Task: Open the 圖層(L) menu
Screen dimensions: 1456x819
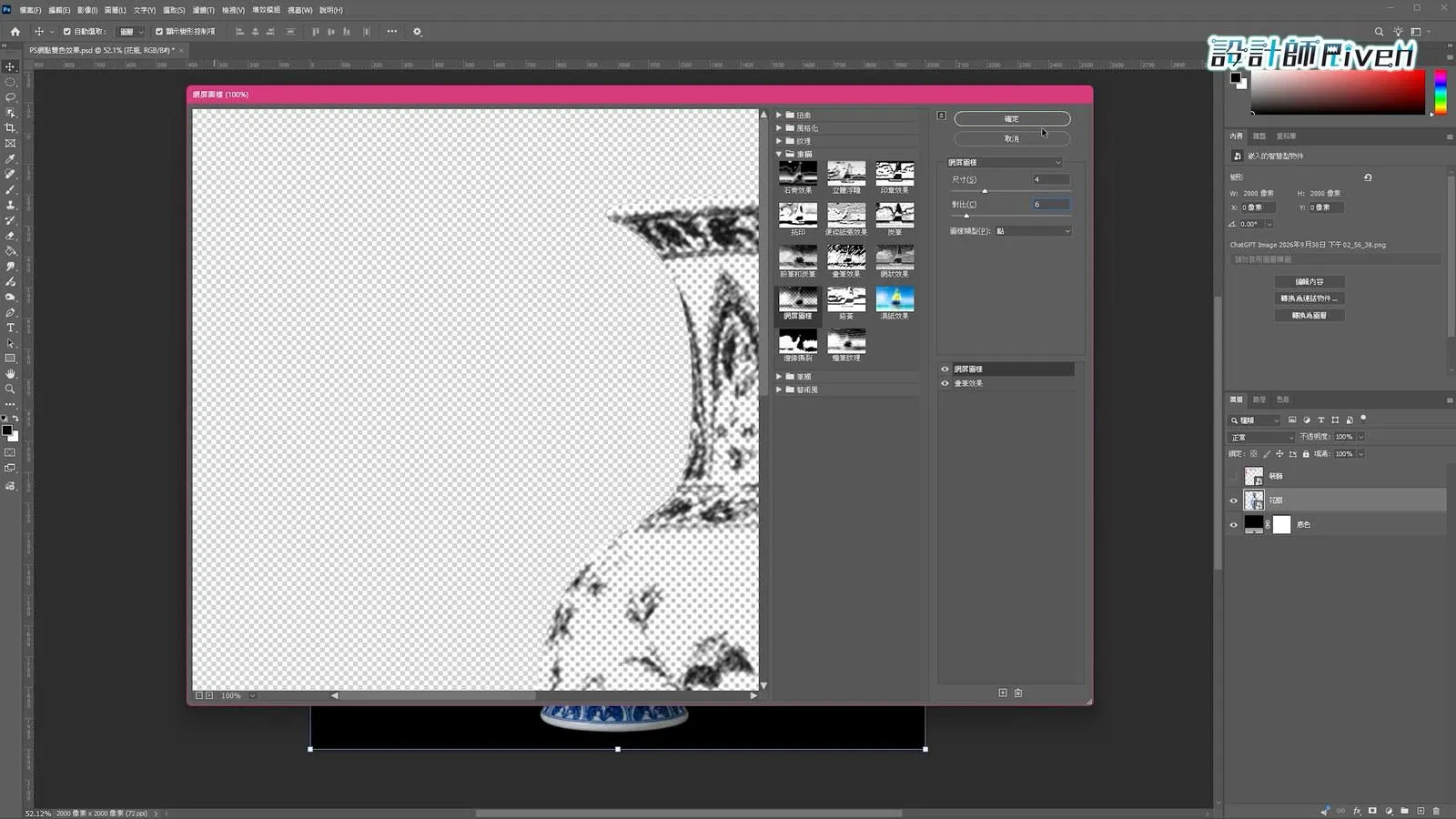Action: [115, 10]
